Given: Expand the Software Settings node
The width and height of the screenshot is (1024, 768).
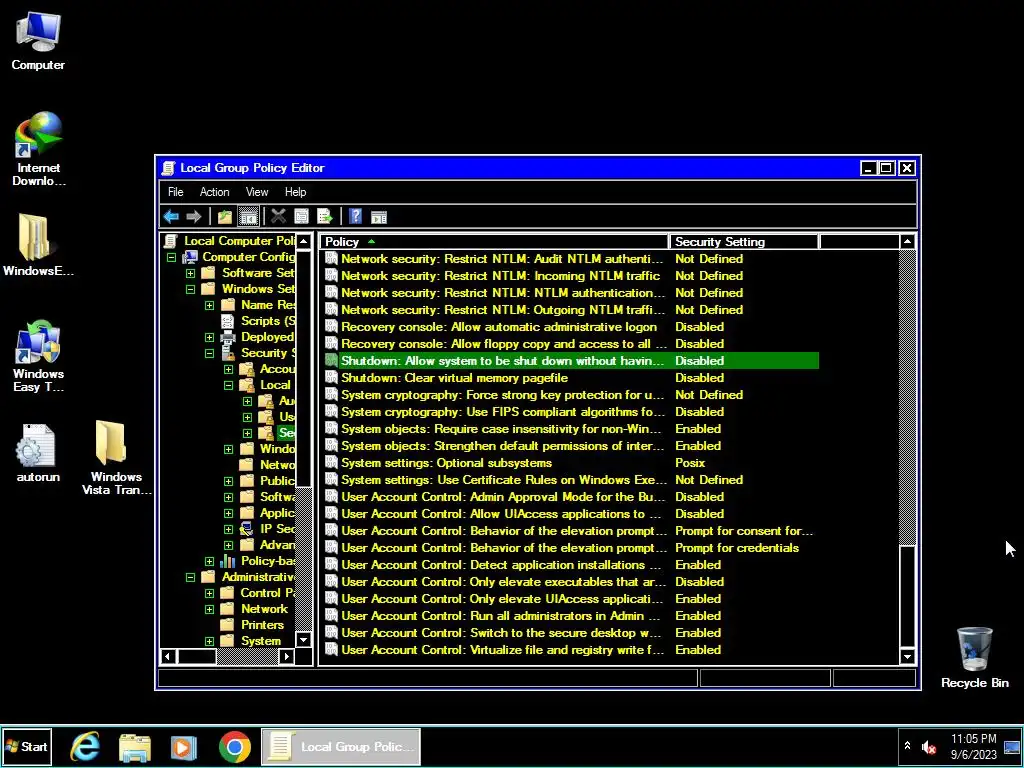Looking at the screenshot, I should pyautogui.click(x=190, y=273).
